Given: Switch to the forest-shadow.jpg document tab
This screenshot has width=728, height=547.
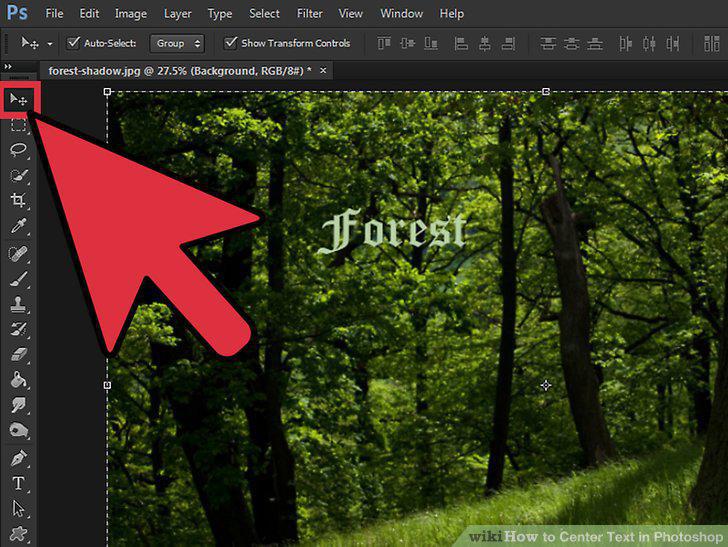Looking at the screenshot, I should click(x=180, y=71).
